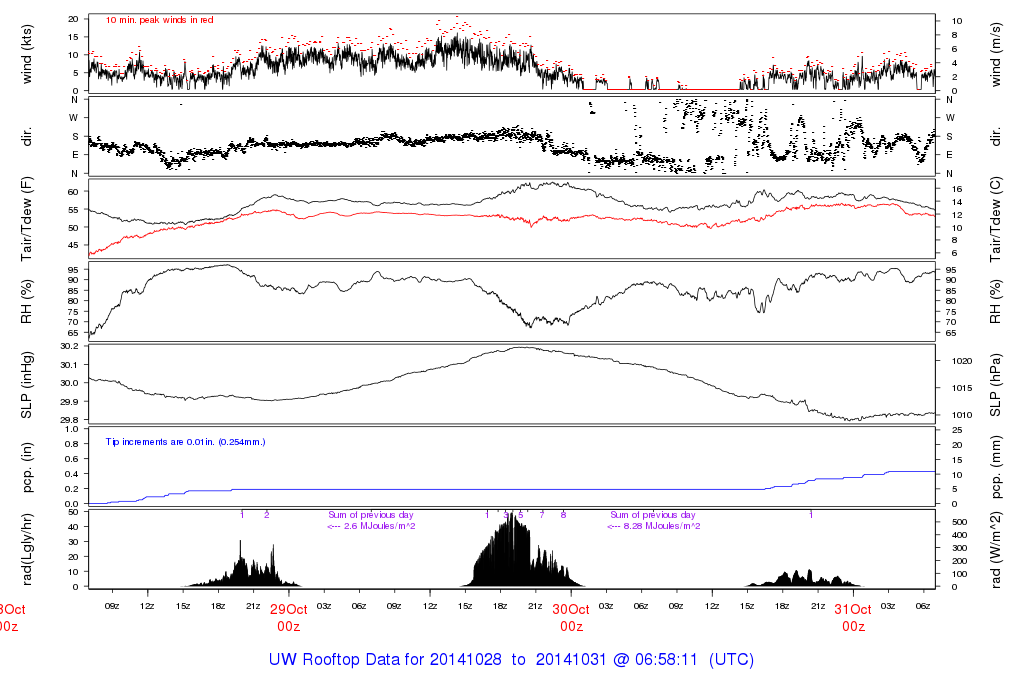1024x700 pixels.
Task: Click the "8.28 MJoules/m^2" radiation sum
Action: pyautogui.click(x=662, y=526)
